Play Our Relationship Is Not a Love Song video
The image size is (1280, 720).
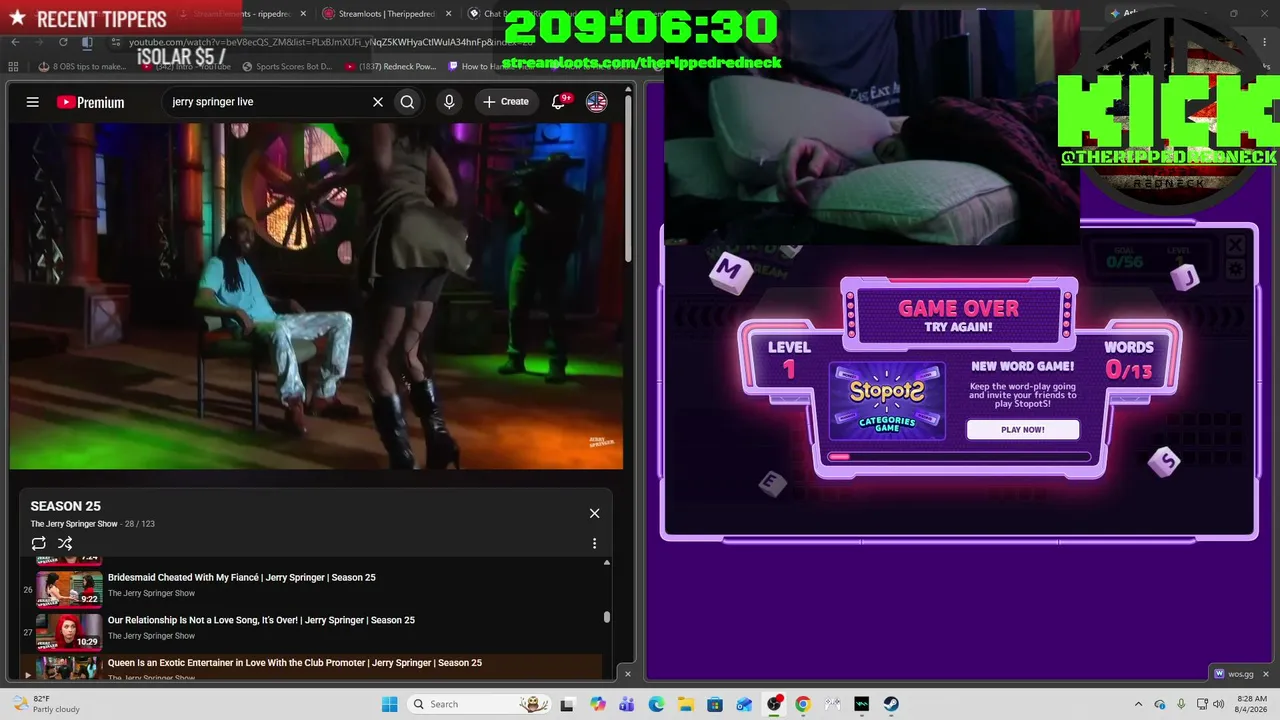(x=261, y=620)
